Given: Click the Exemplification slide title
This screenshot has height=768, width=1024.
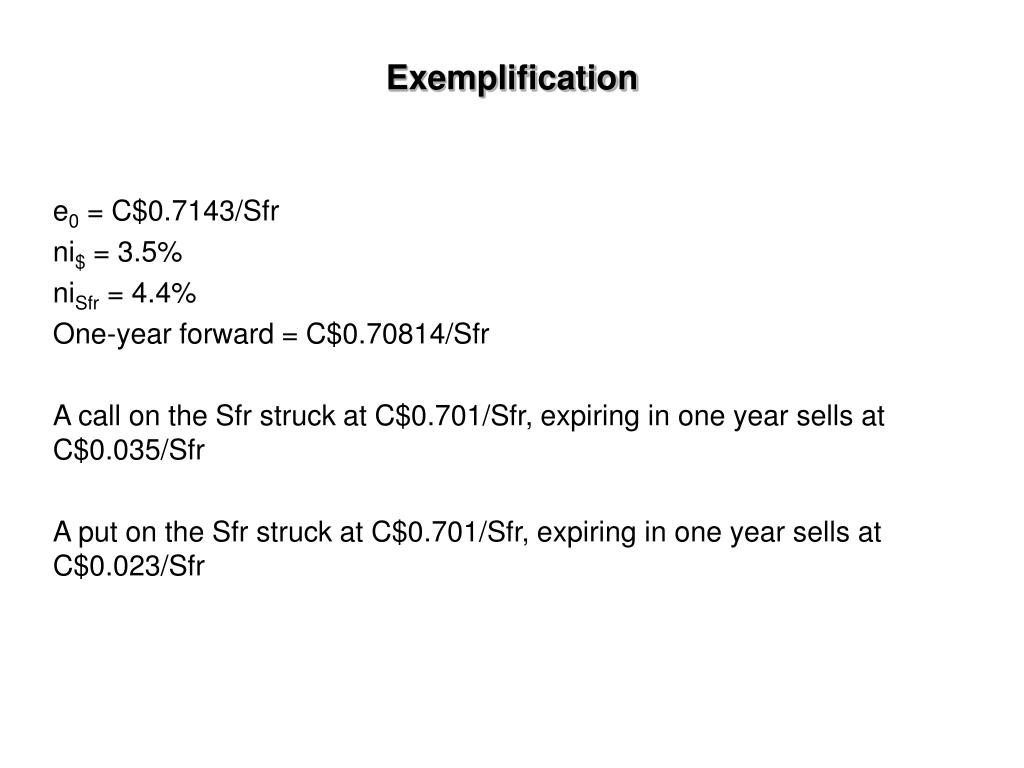Looking at the screenshot, I should coord(512,78).
